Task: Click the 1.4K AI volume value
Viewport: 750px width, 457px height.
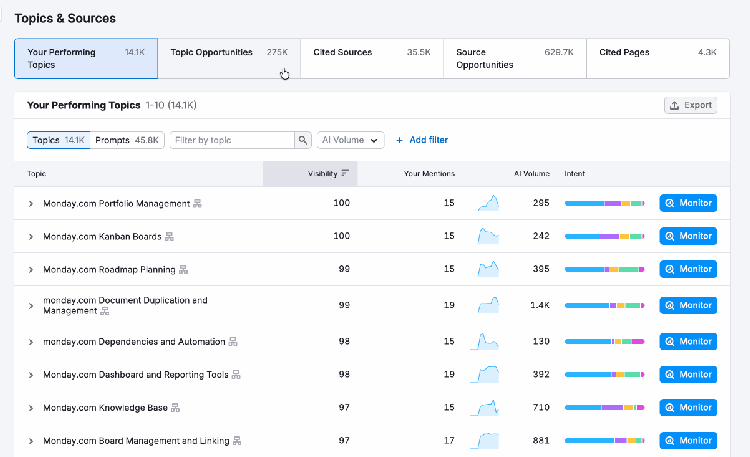Action: point(540,305)
